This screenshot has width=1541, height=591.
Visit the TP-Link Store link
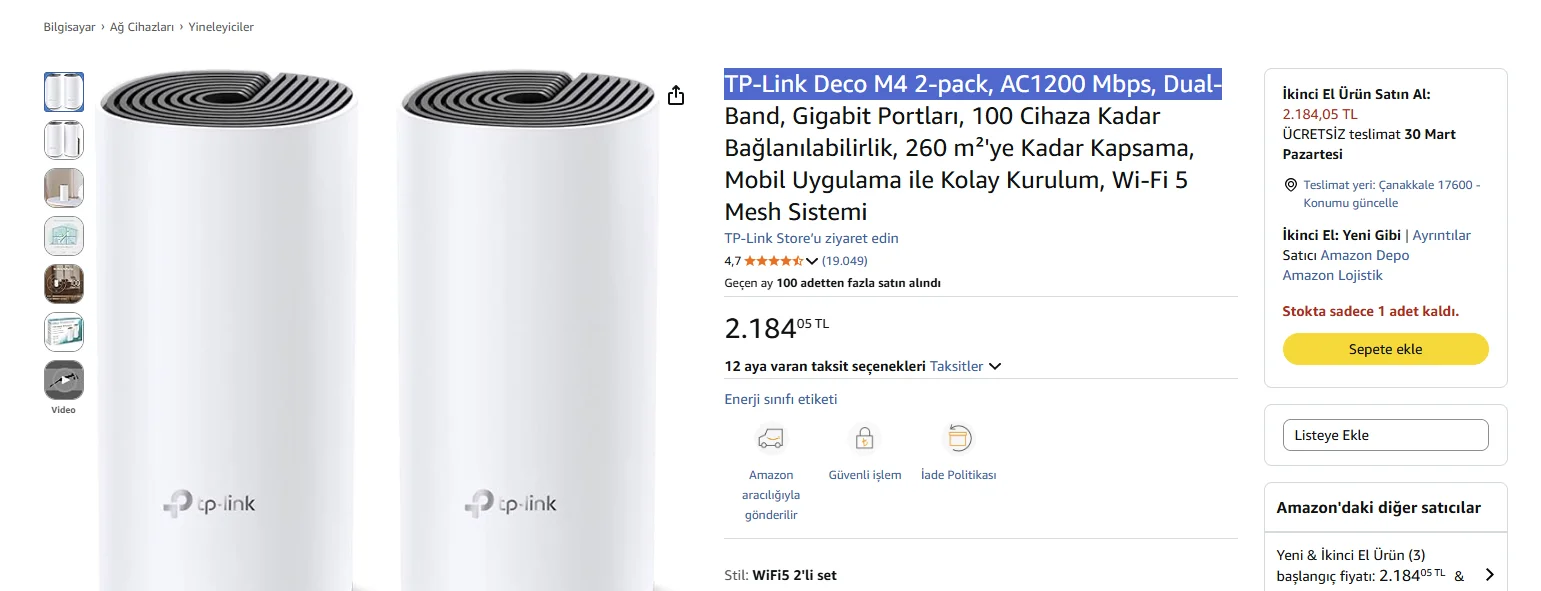click(x=811, y=238)
